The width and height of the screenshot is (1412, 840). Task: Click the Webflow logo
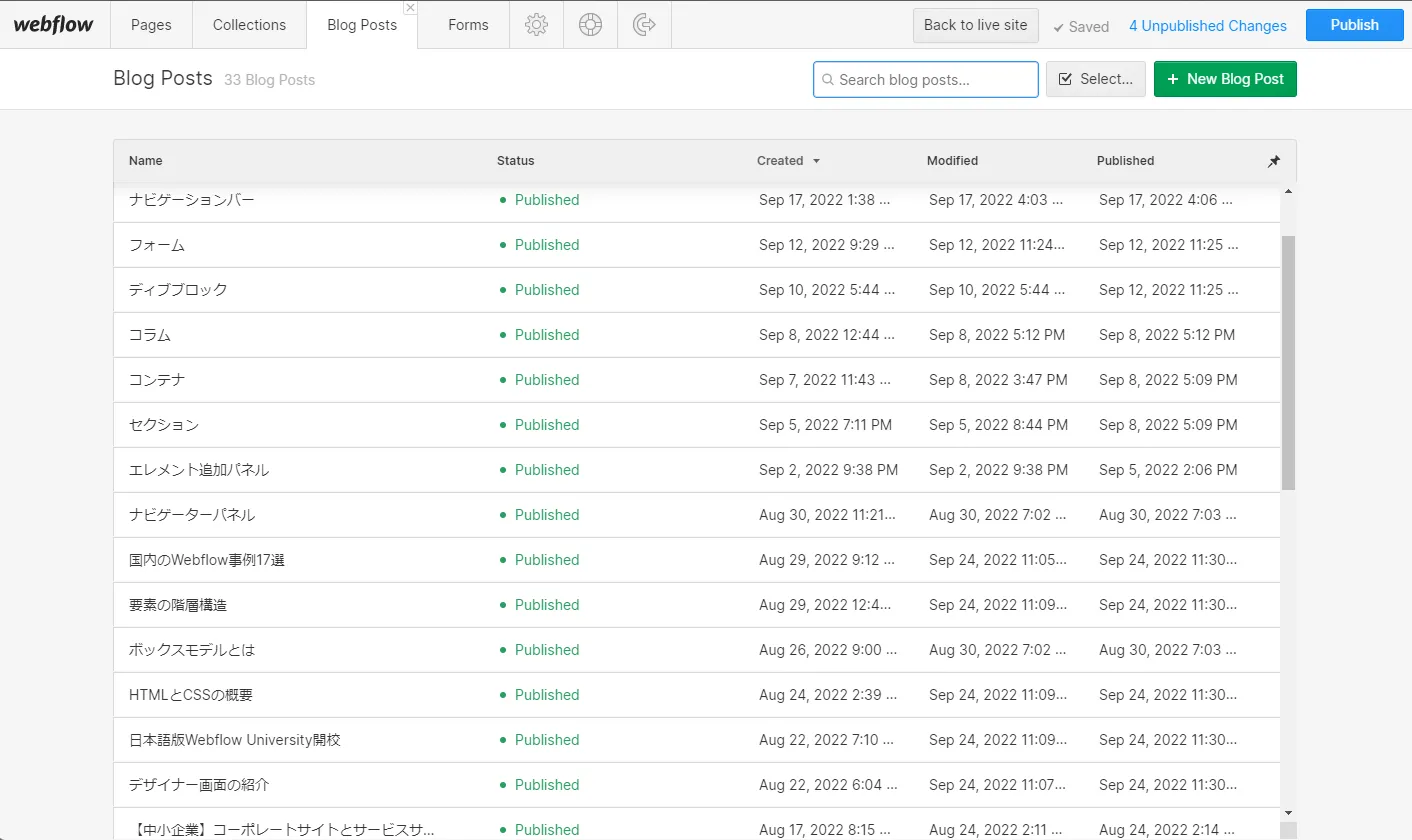coord(53,25)
